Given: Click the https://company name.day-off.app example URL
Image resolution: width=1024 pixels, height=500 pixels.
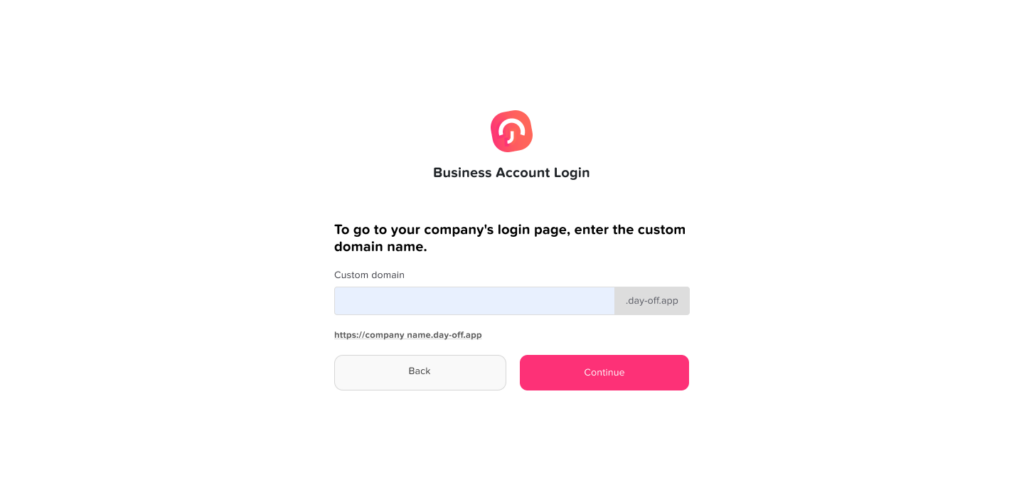Looking at the screenshot, I should [x=408, y=335].
